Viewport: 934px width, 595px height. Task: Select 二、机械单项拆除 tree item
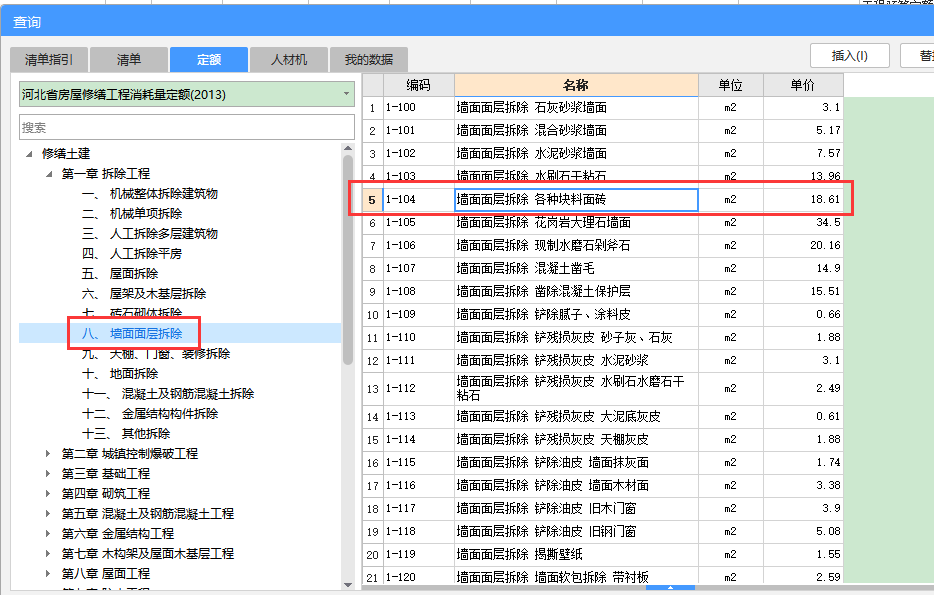(132, 214)
